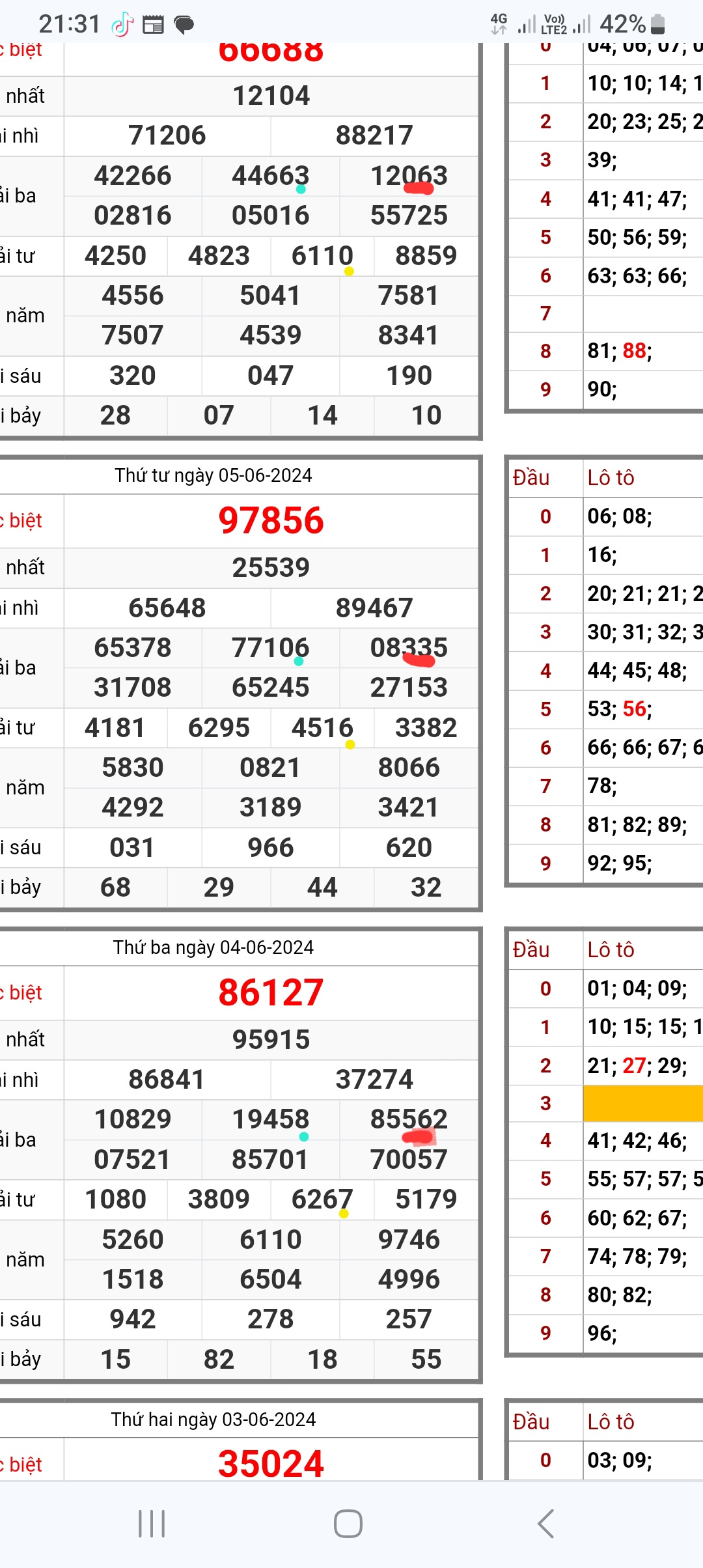Tap the seventh prize cell showing 68
Image resolution: width=703 pixels, height=1568 pixels.
[x=116, y=888]
